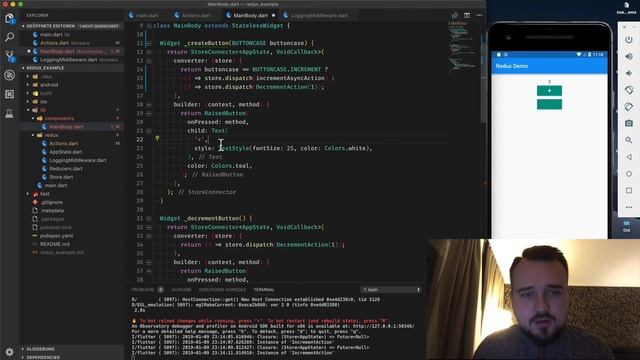The image size is (640, 360).
Task: Click the Open Changes icon in the editor title bar
Action: click(x=455, y=16)
